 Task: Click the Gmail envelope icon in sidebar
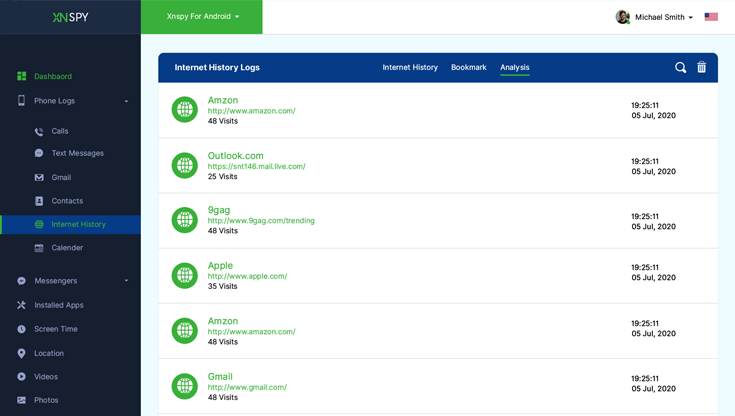coord(39,177)
